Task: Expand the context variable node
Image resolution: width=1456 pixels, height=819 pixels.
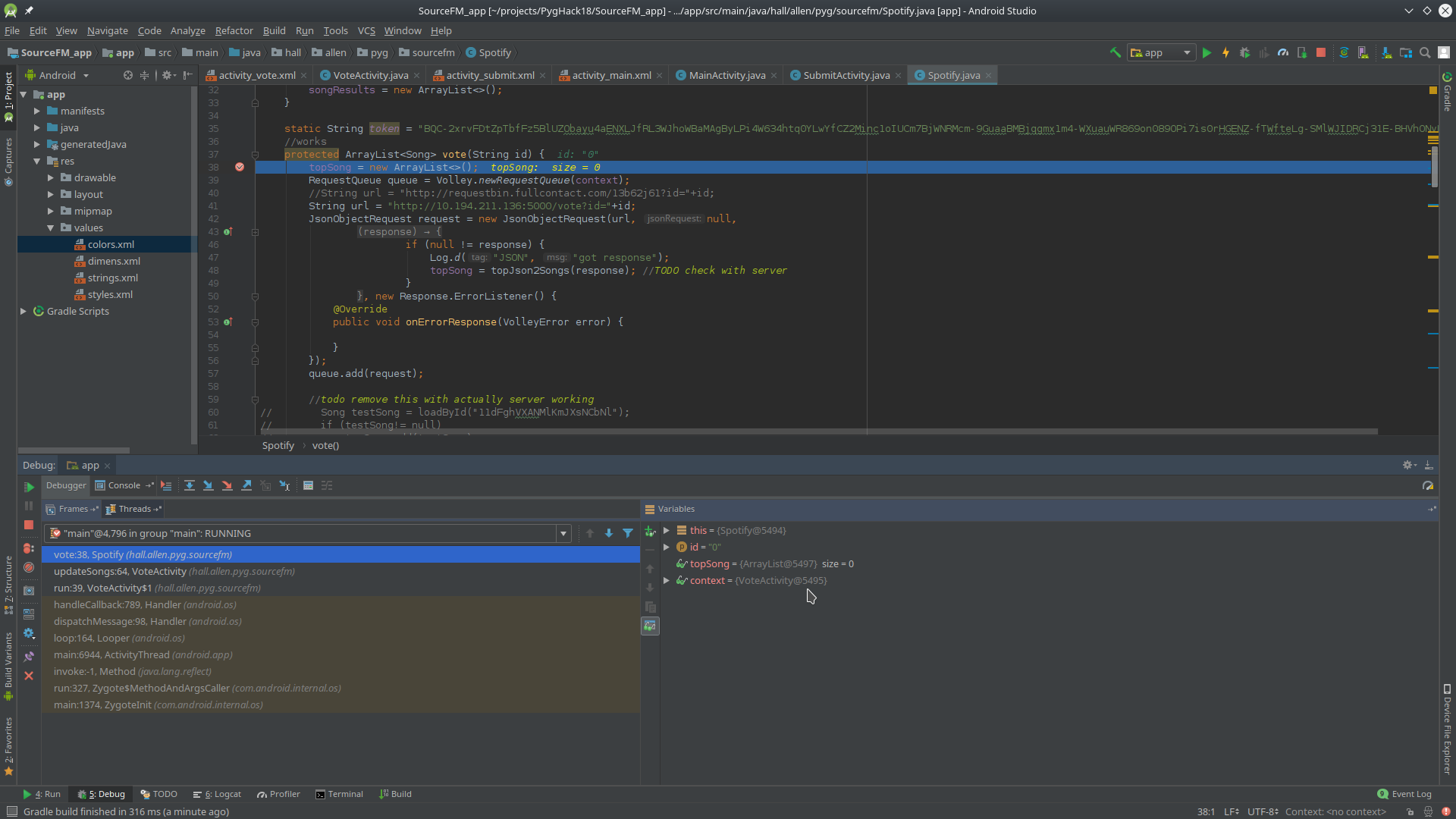Action: (667, 580)
